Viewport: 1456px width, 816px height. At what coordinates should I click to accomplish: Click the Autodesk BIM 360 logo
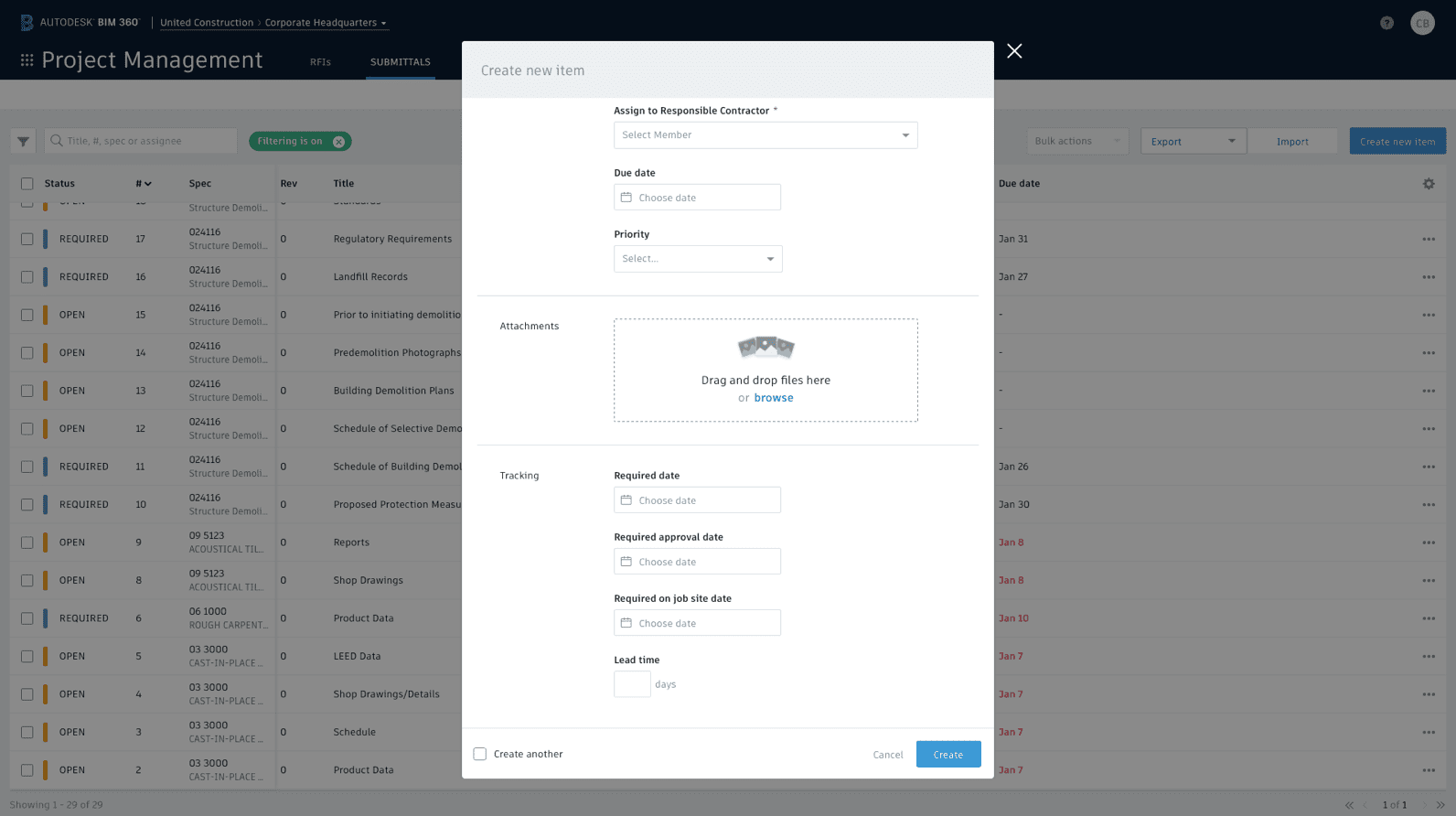(x=80, y=22)
